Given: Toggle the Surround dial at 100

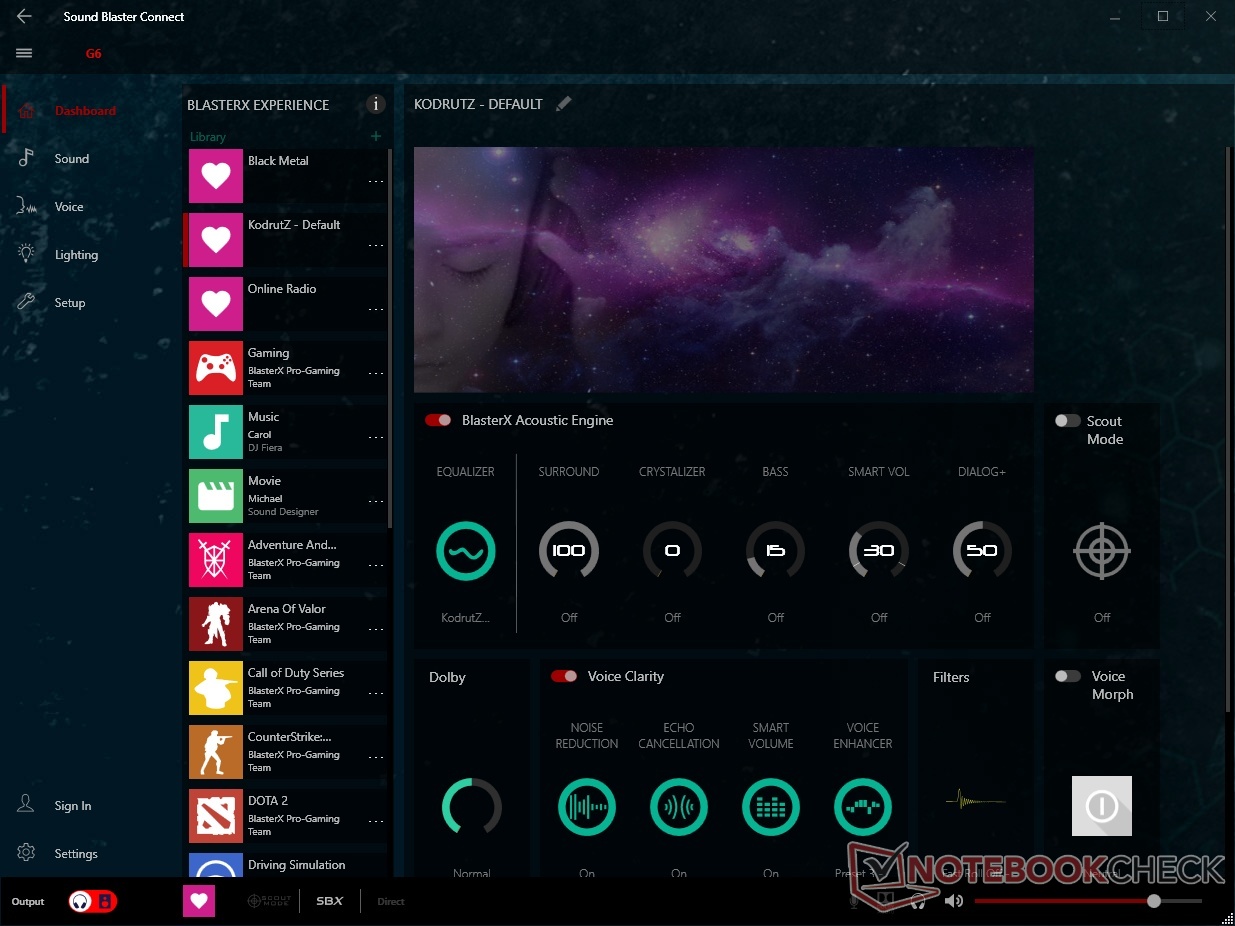Looking at the screenshot, I should coord(569,551).
